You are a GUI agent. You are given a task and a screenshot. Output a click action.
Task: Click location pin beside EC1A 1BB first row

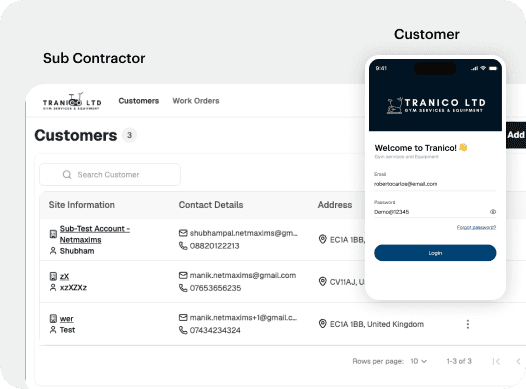click(x=322, y=239)
